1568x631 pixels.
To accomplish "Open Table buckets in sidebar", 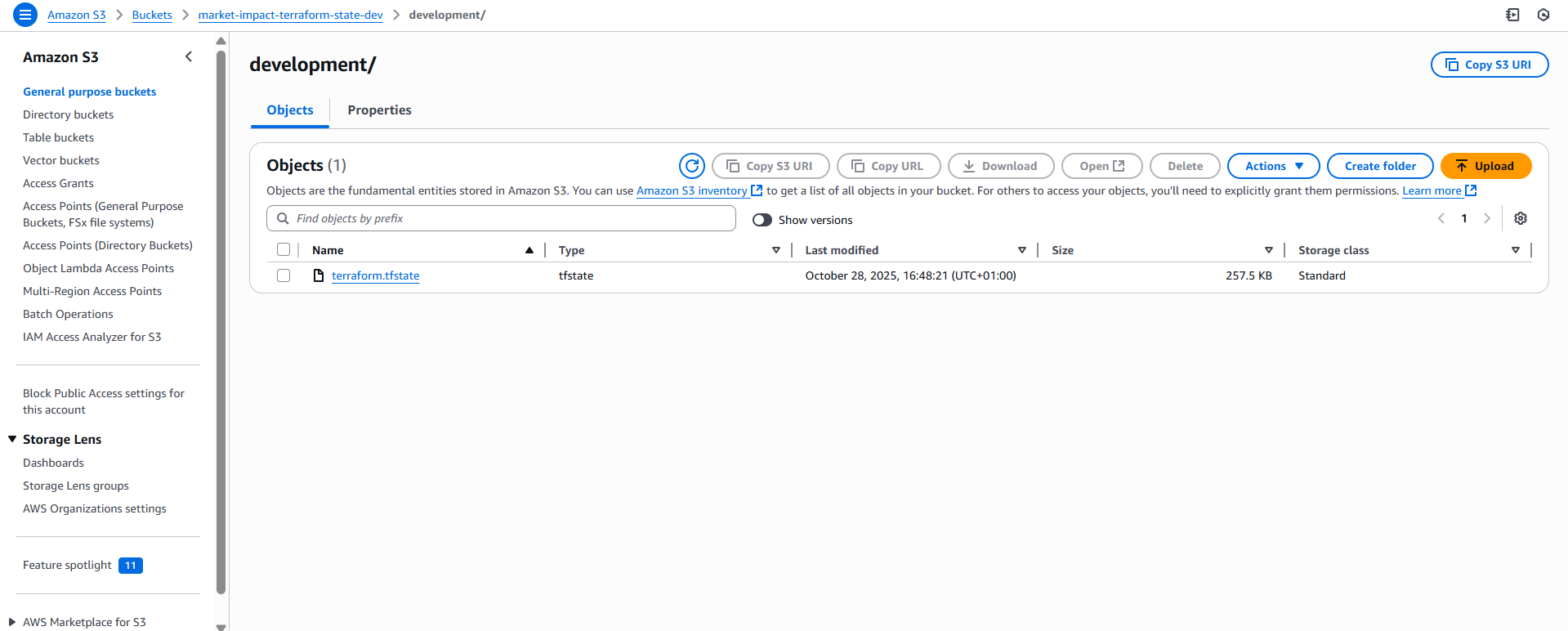I will click(58, 137).
